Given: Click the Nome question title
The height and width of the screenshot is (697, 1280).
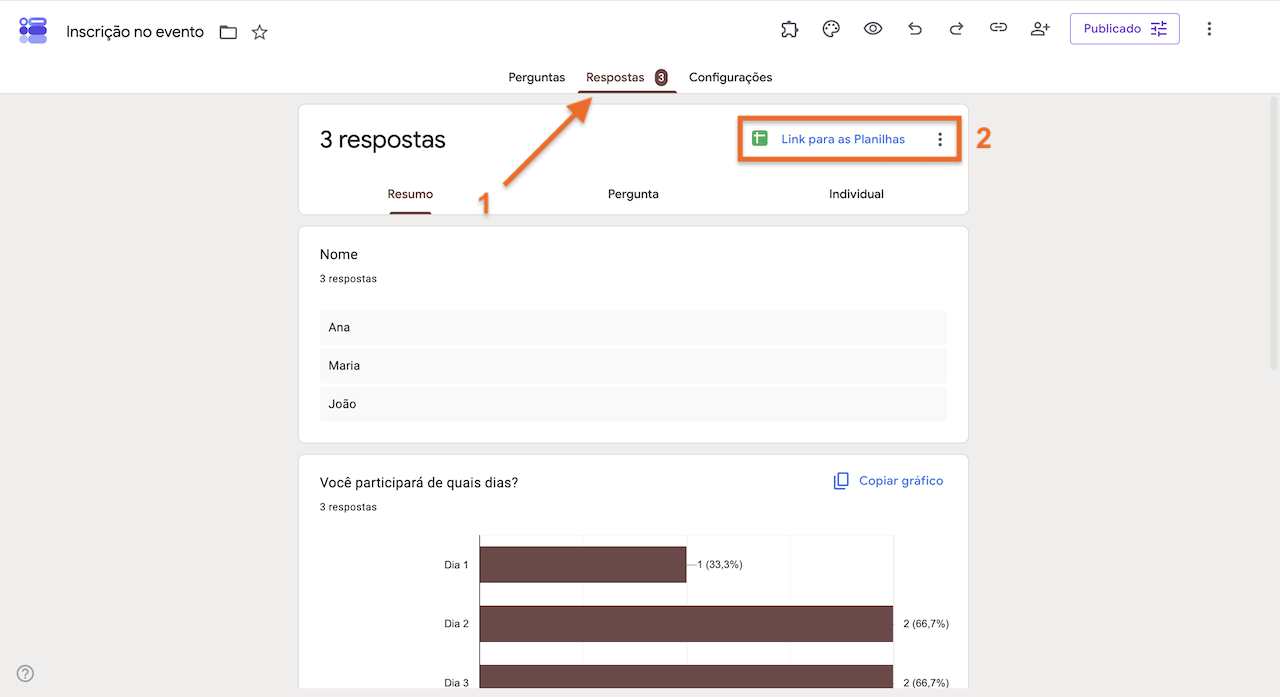Looking at the screenshot, I should pos(339,254).
